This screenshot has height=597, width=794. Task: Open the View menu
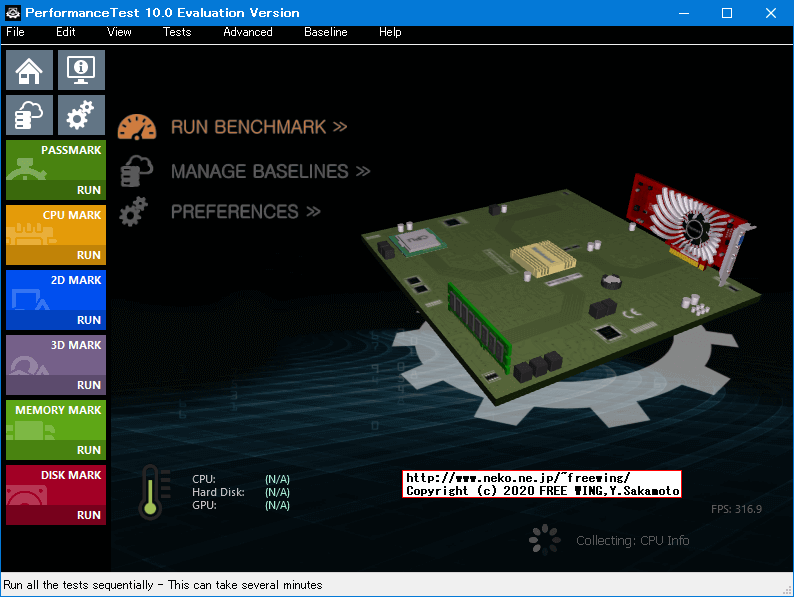(x=119, y=32)
